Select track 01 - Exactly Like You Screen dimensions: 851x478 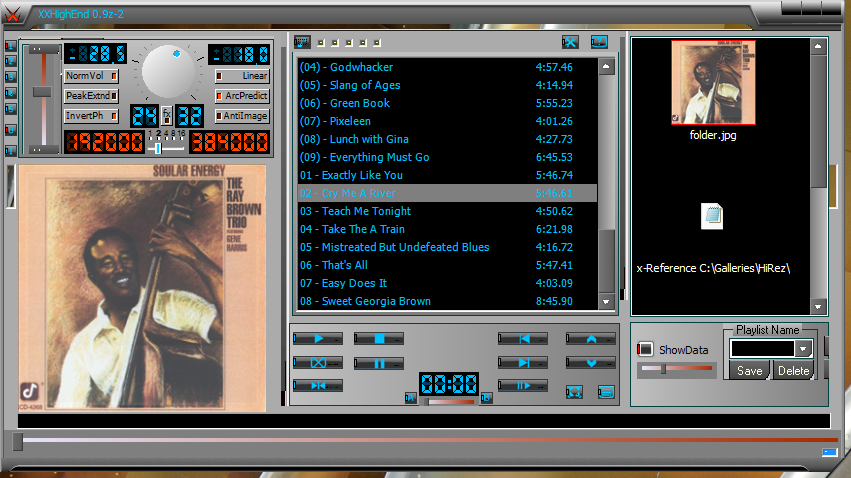pyautogui.click(x=448, y=175)
